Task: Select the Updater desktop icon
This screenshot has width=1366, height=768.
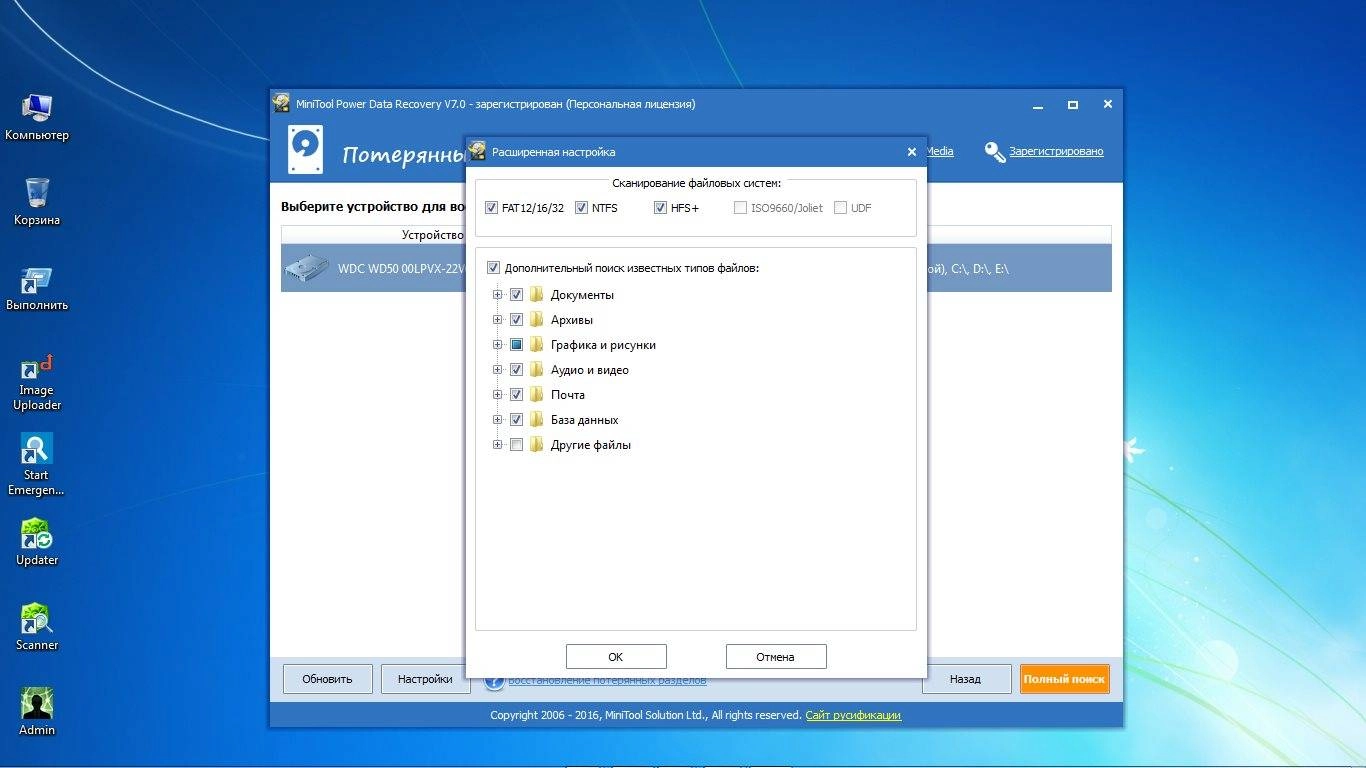Action: [37, 542]
